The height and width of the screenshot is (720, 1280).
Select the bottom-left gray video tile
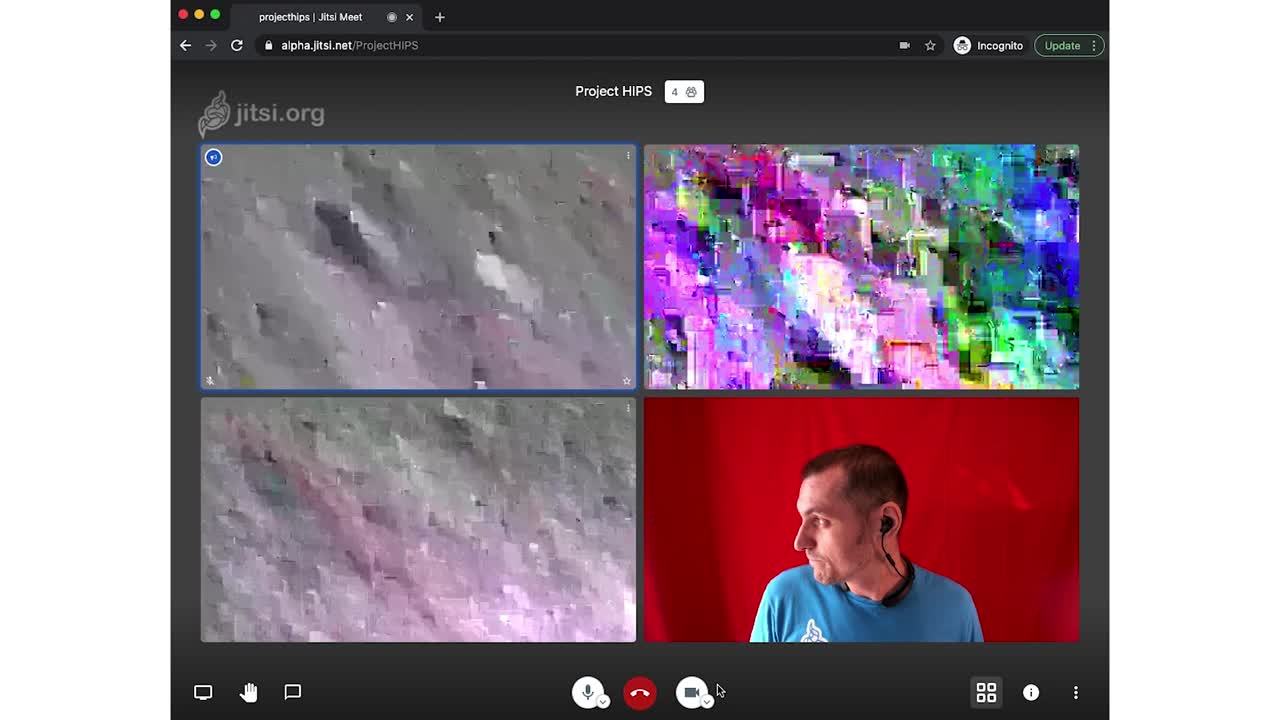click(x=418, y=520)
